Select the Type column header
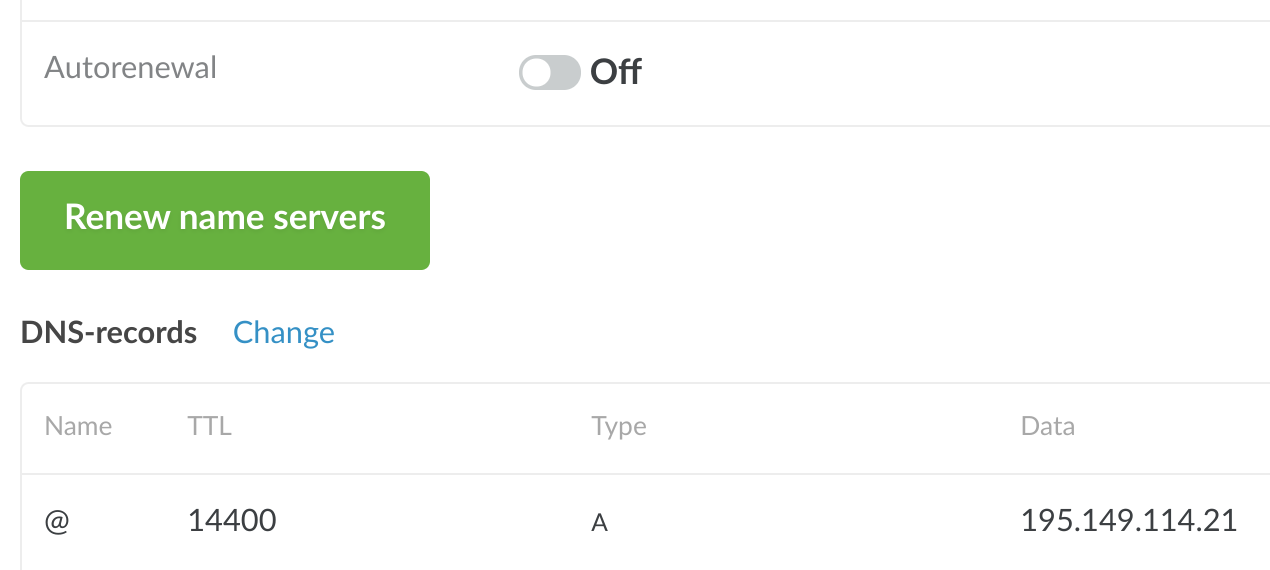This screenshot has width=1270, height=570. point(619,427)
